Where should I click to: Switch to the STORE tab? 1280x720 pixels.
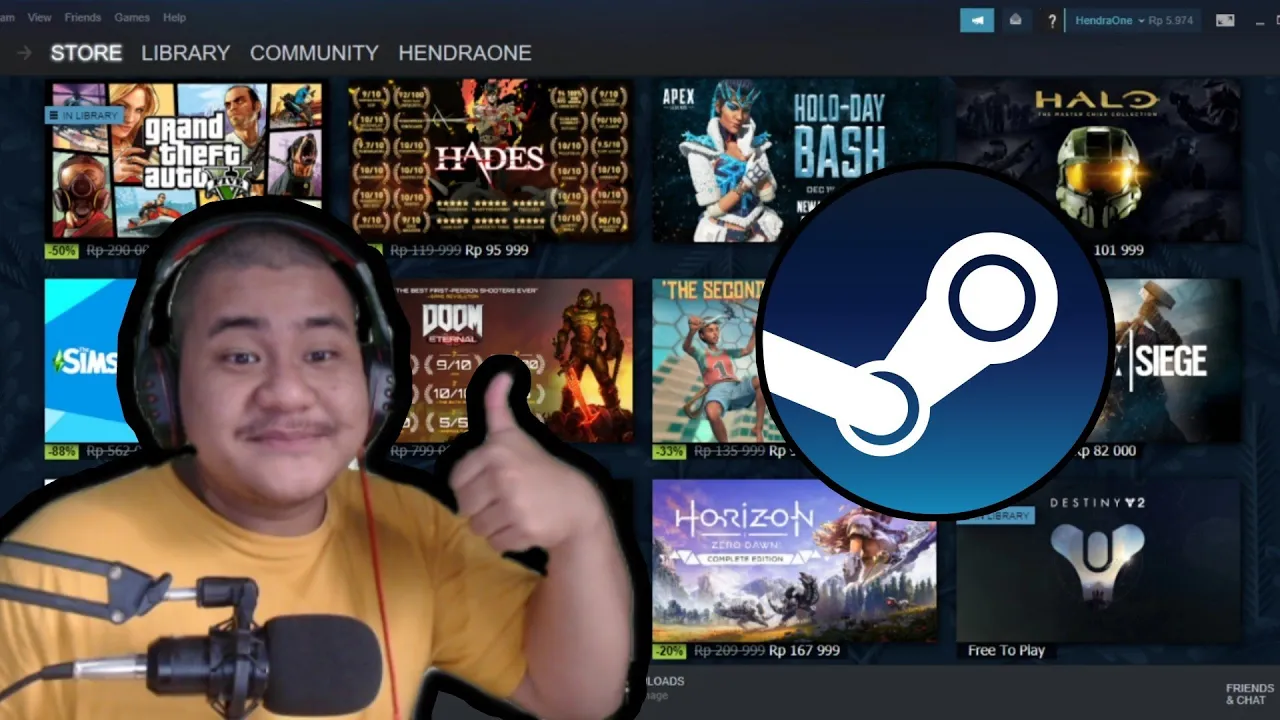pyautogui.click(x=86, y=53)
